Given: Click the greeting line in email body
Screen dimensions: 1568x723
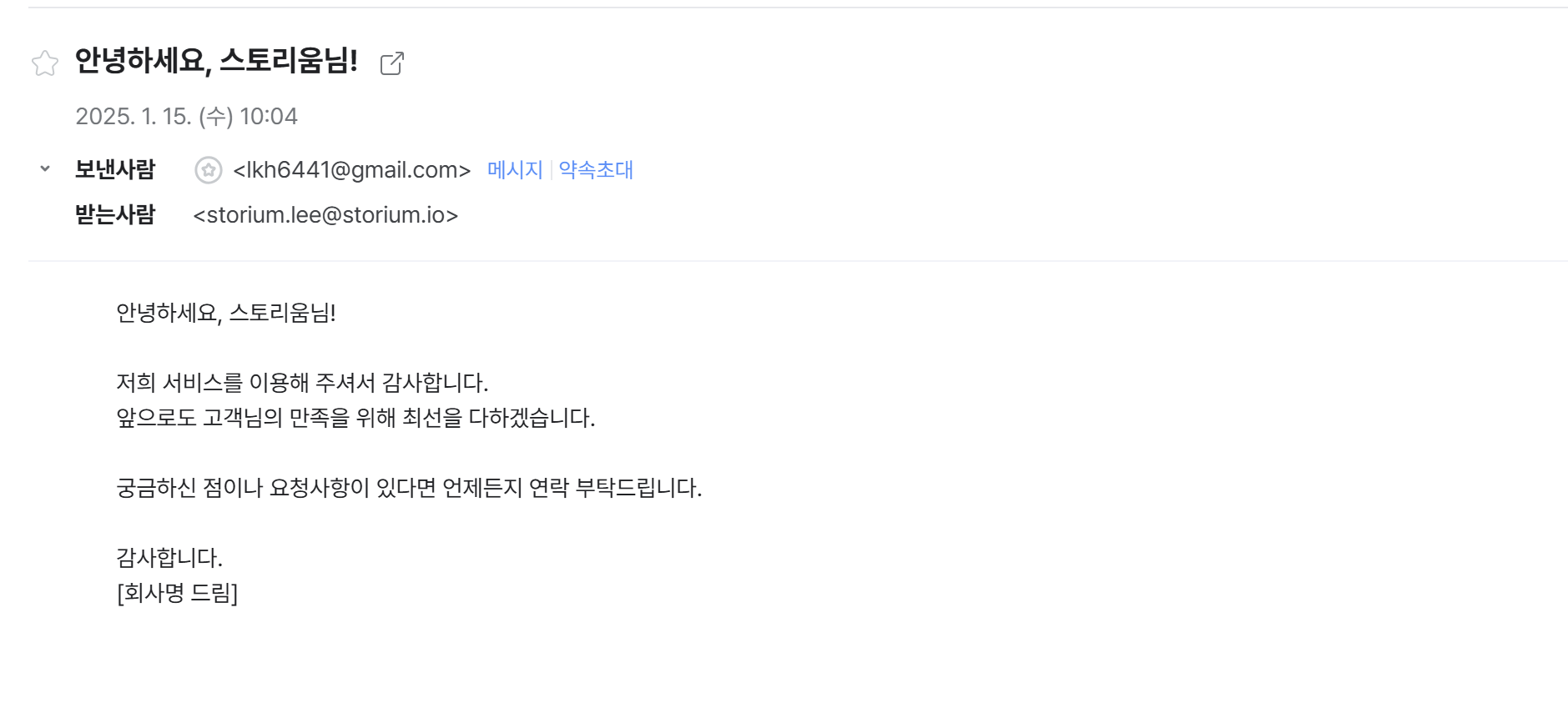Looking at the screenshot, I should (226, 313).
